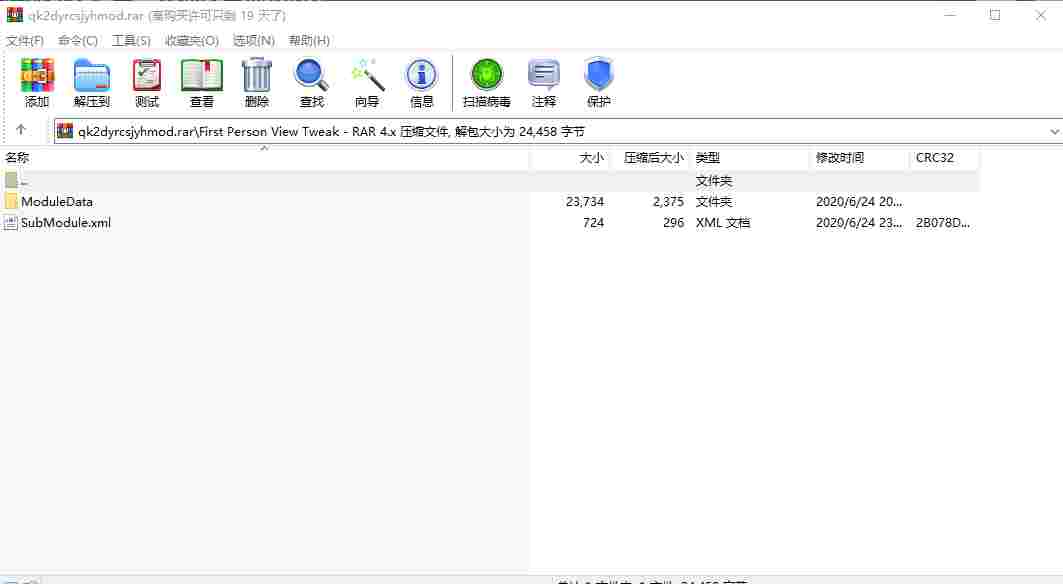This screenshot has width=1063, height=584.
Task: Select the SubModule.xml file icon
Action: pyautogui.click(x=11, y=222)
